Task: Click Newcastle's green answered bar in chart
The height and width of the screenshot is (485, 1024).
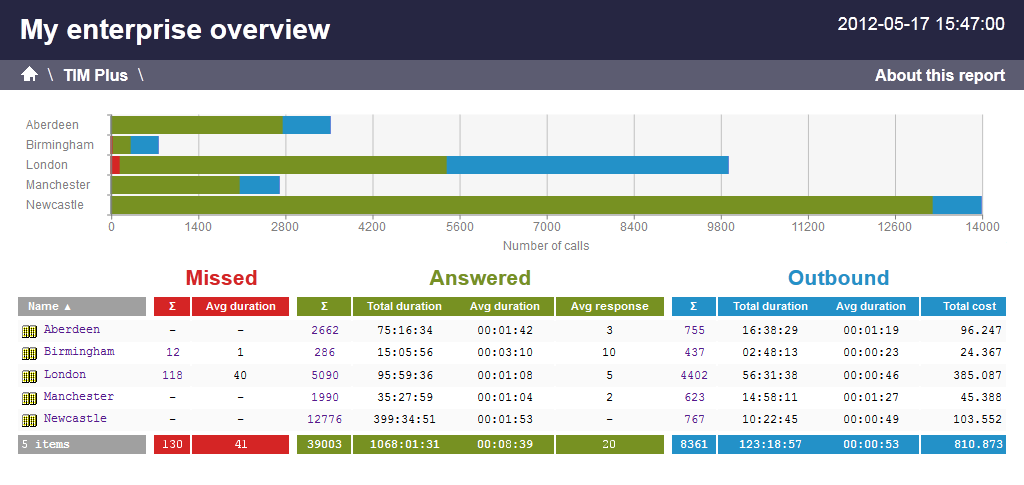Action: click(x=520, y=205)
